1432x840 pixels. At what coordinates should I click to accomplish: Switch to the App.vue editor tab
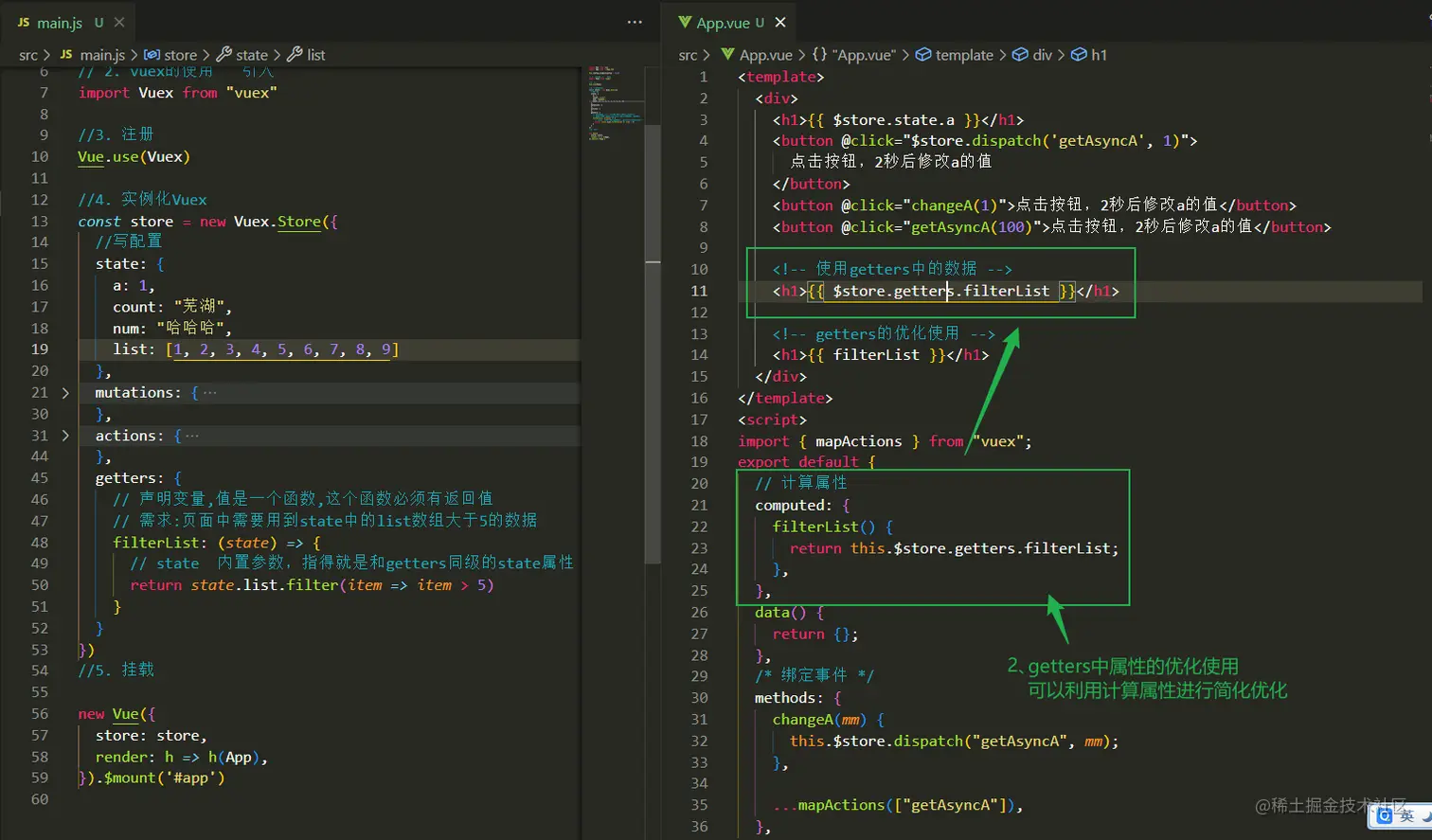point(729,23)
